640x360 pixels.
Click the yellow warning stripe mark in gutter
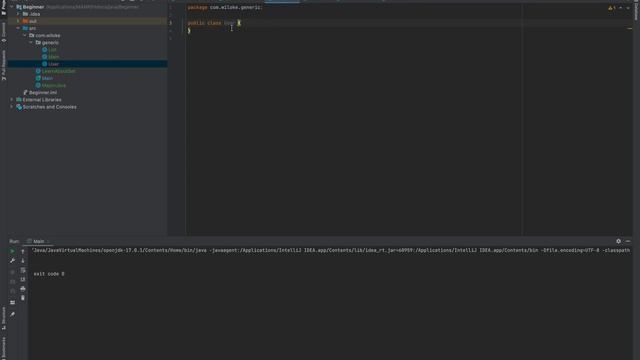coord(630,29)
